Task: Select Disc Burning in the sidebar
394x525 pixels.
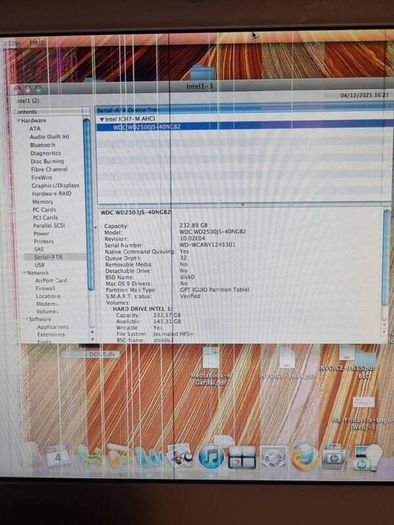Action: pos(47,161)
